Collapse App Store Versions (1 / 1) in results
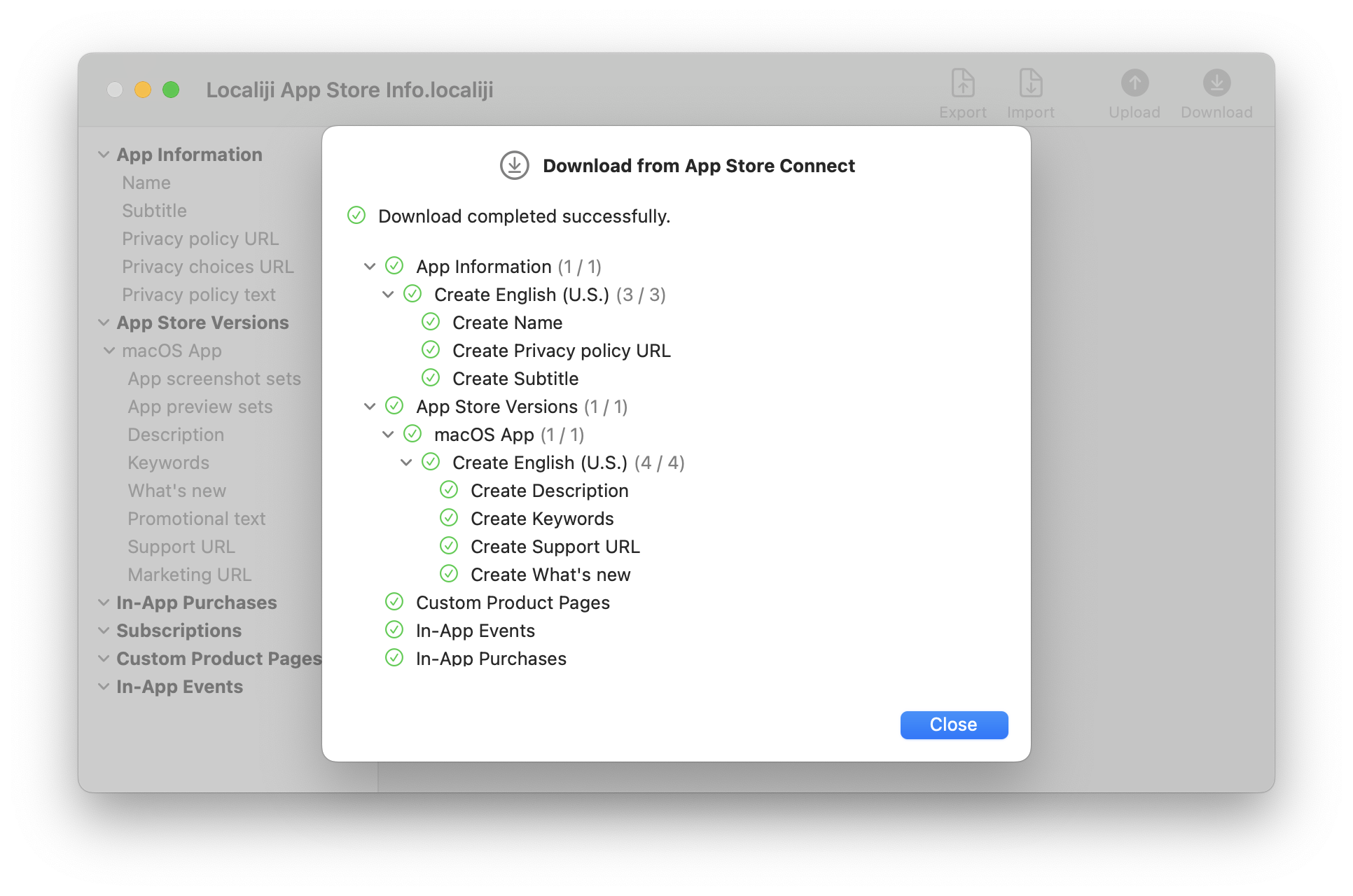The width and height of the screenshot is (1353, 896). (370, 407)
